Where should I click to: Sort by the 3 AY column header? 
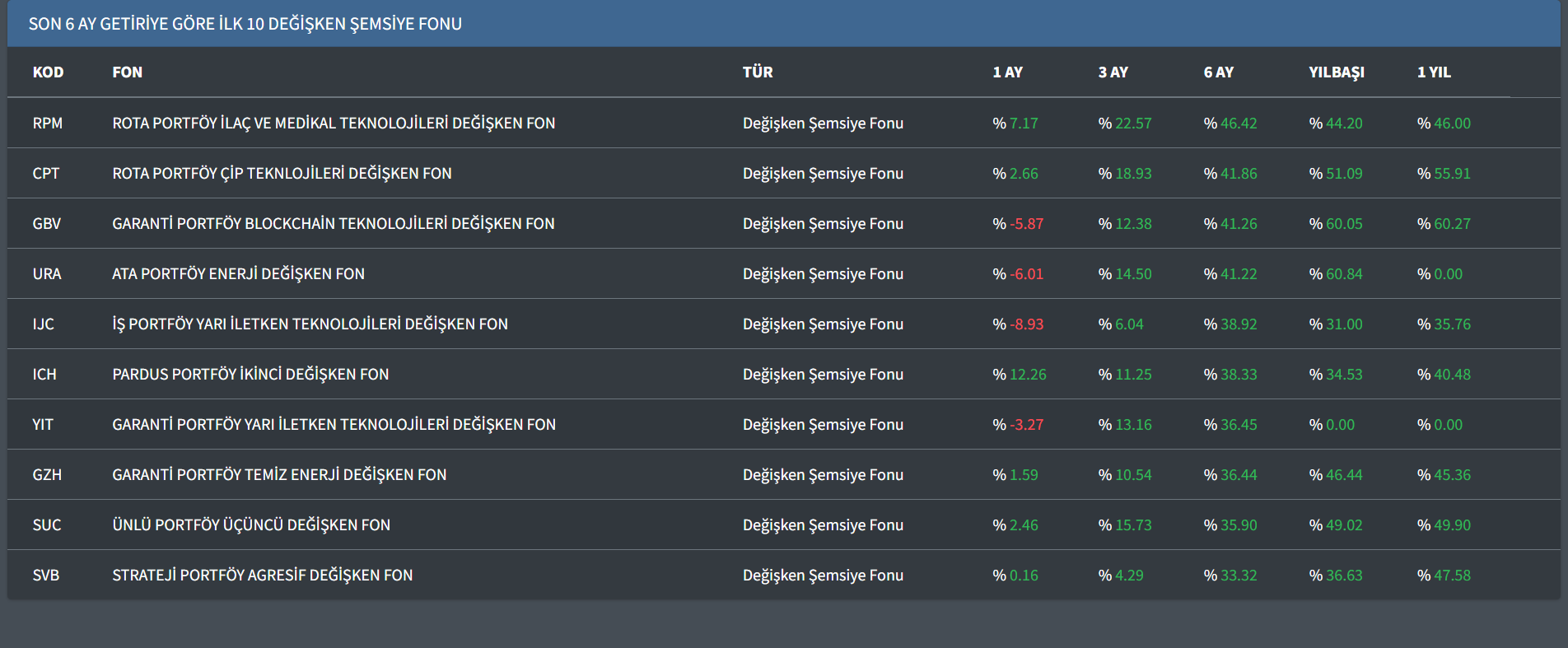[x=1113, y=72]
